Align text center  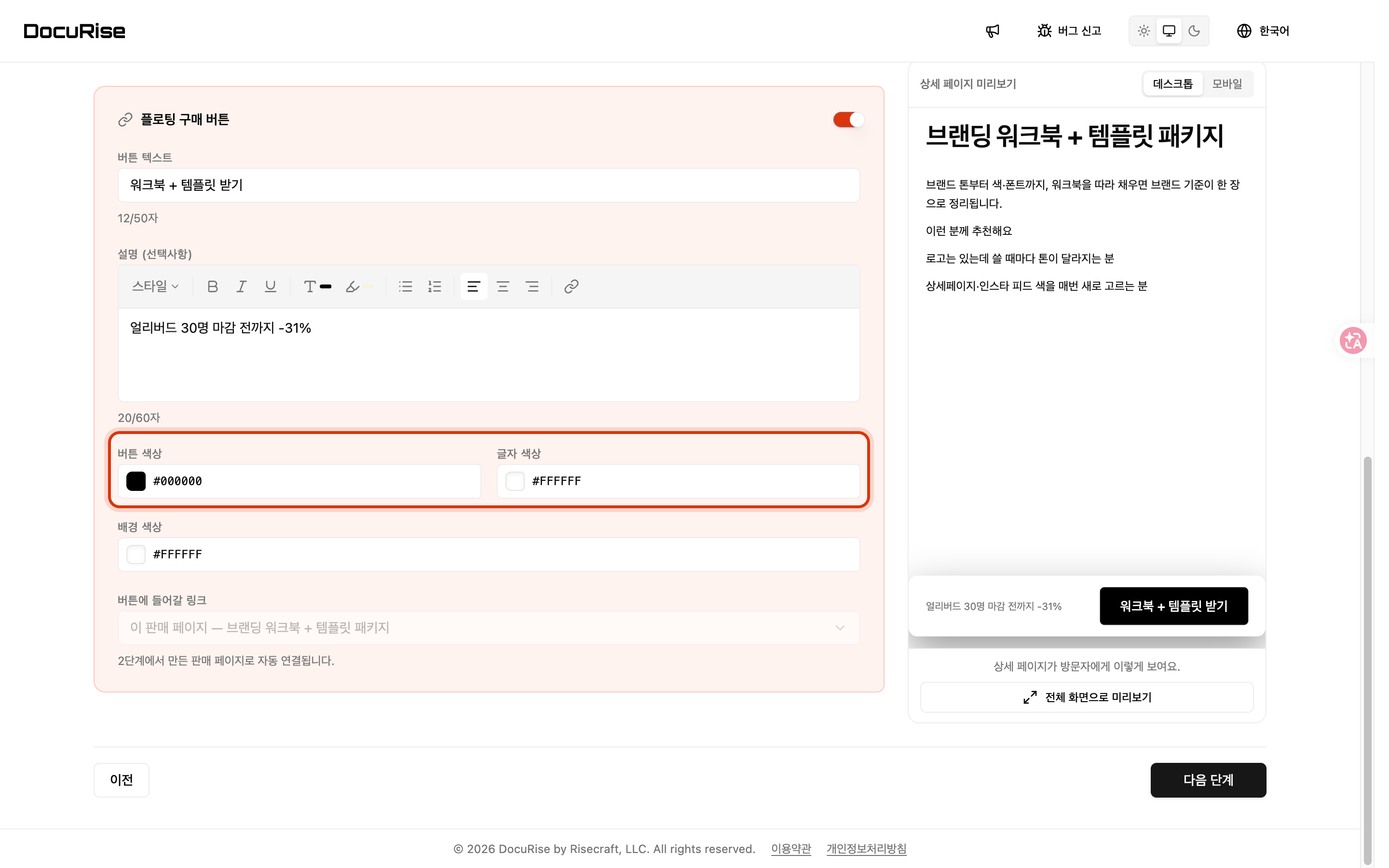pyautogui.click(x=503, y=286)
